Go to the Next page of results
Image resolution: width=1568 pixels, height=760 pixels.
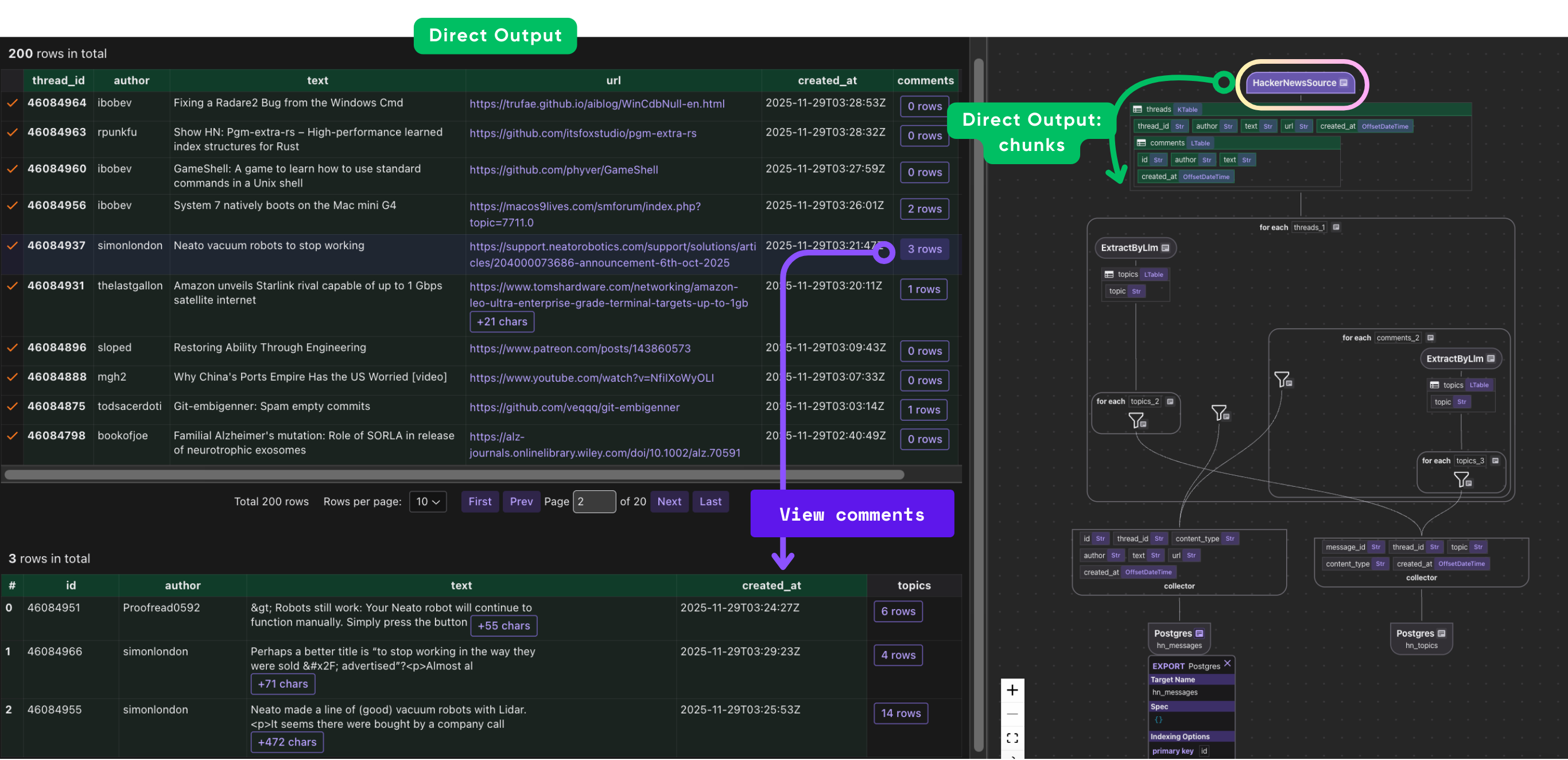[668, 501]
